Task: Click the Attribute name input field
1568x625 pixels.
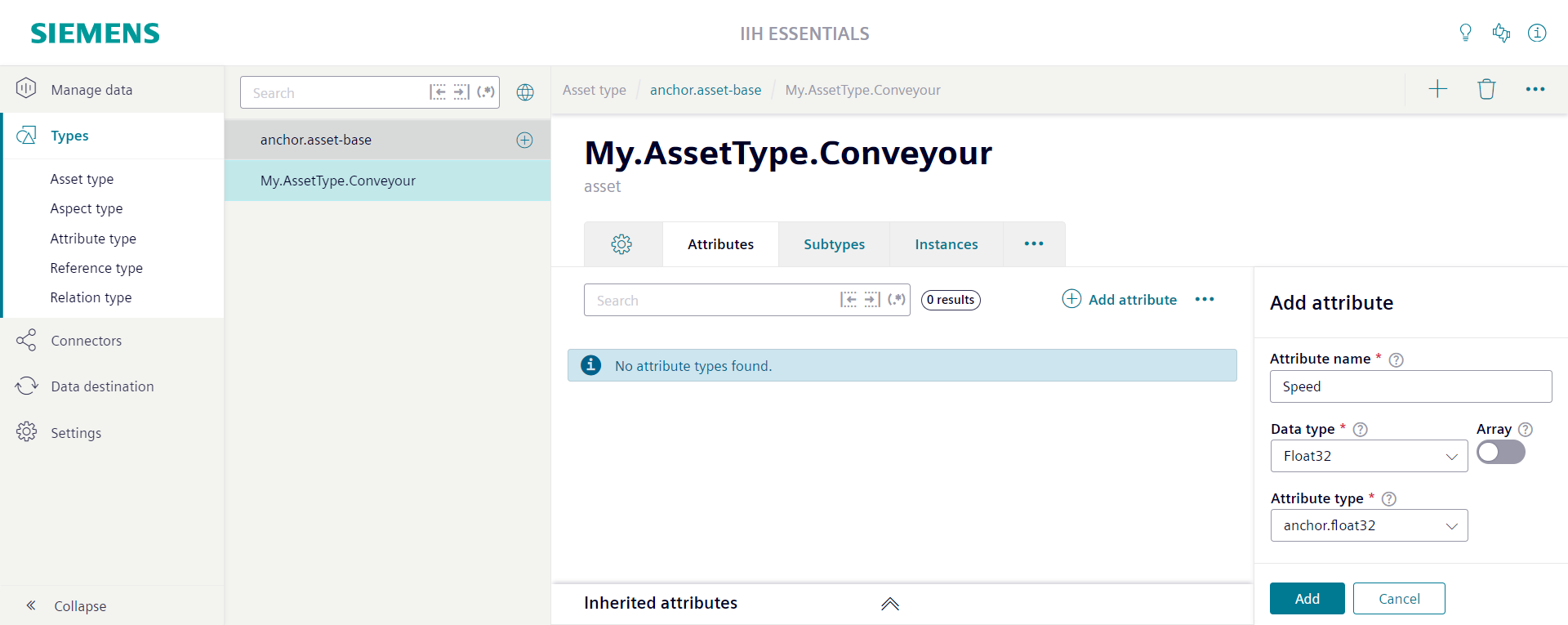Action: [x=1410, y=386]
